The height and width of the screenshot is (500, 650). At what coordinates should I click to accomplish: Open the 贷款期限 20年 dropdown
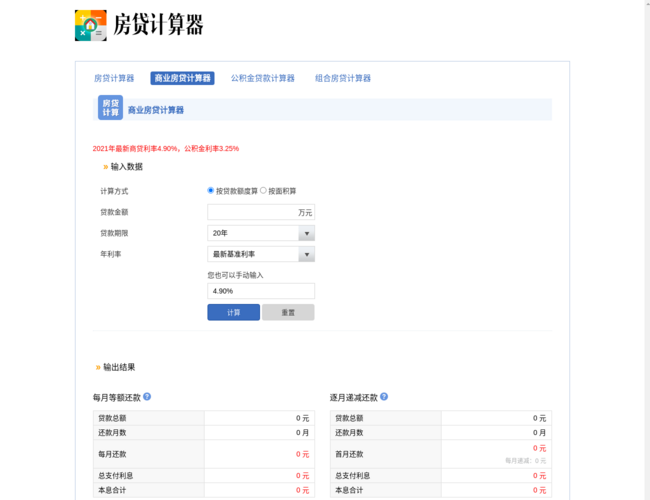[261, 233]
